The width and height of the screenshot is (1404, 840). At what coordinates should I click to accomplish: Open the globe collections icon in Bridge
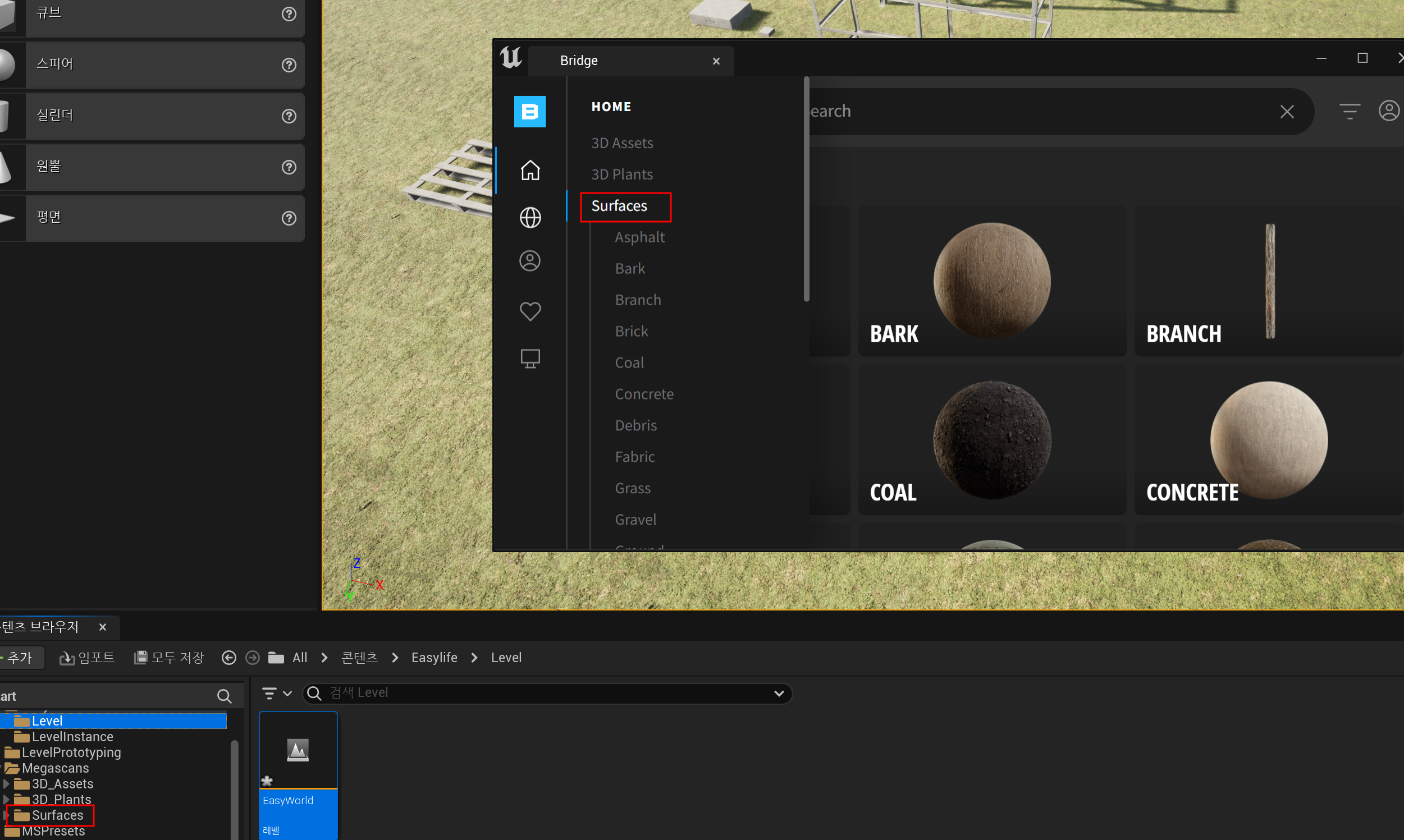530,217
